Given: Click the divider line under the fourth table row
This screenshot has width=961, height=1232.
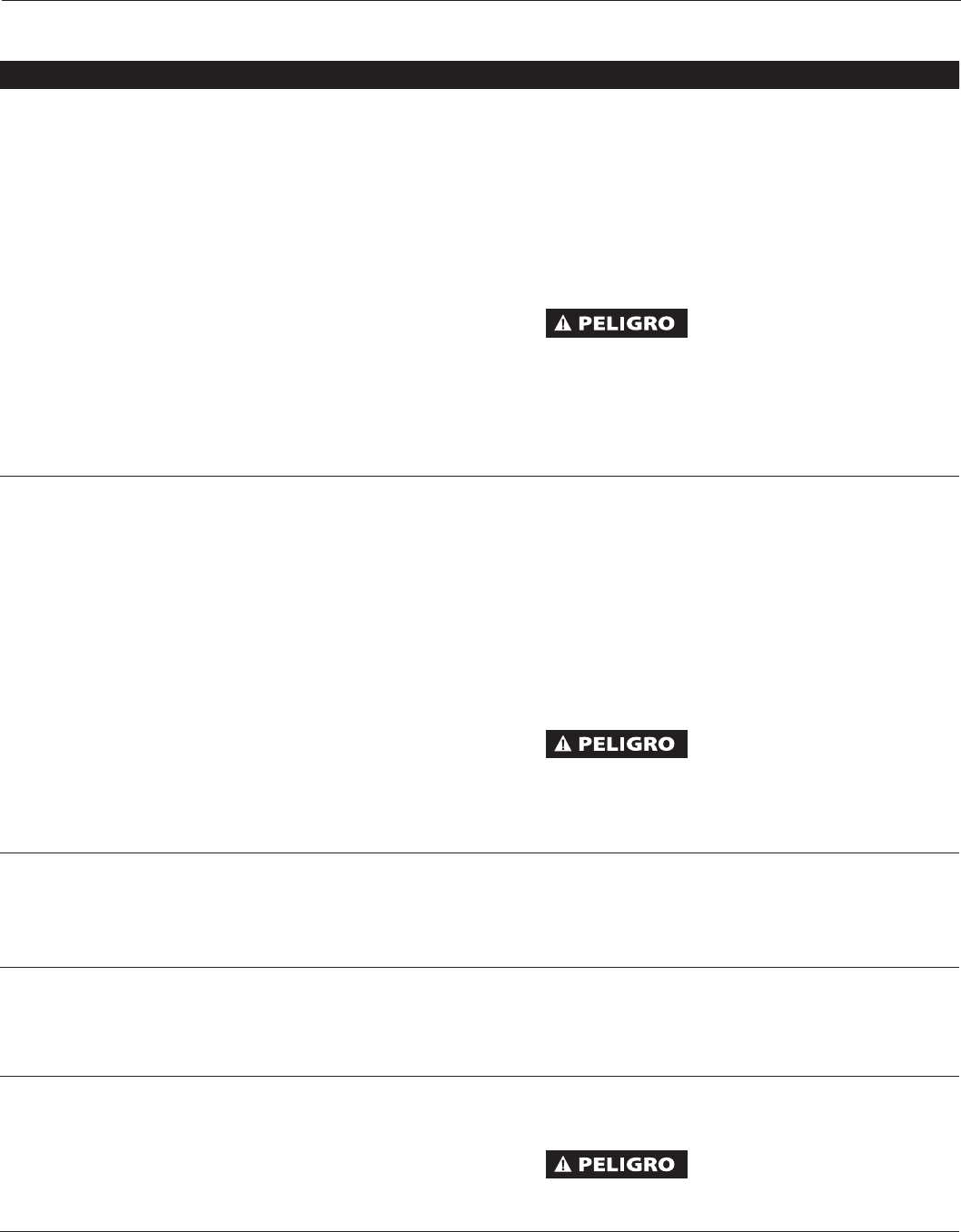Looking at the screenshot, I should (x=480, y=1077).
